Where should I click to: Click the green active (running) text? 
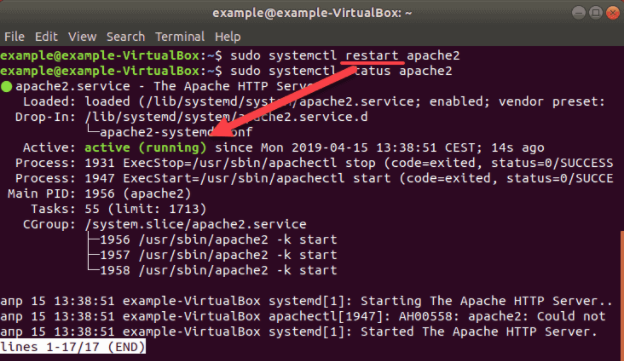click(x=145, y=148)
